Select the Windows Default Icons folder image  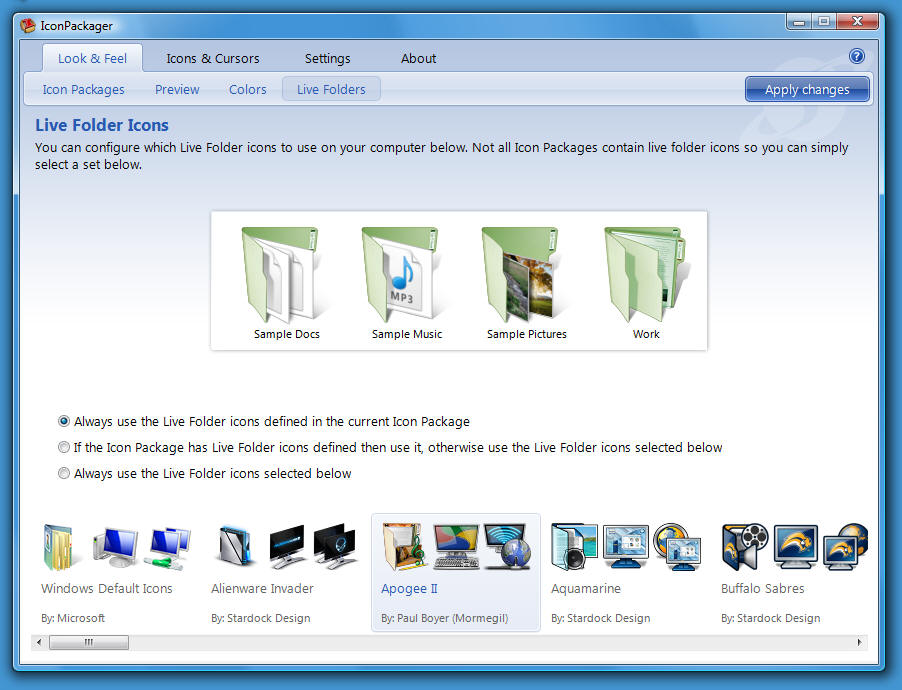coord(58,547)
